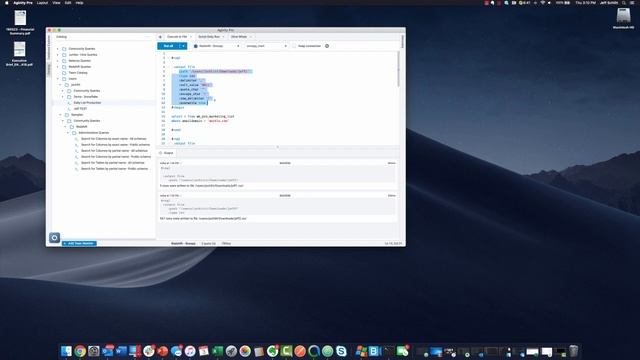Click the Add Team Member button
This screenshot has width=640, height=360.
tap(79, 243)
